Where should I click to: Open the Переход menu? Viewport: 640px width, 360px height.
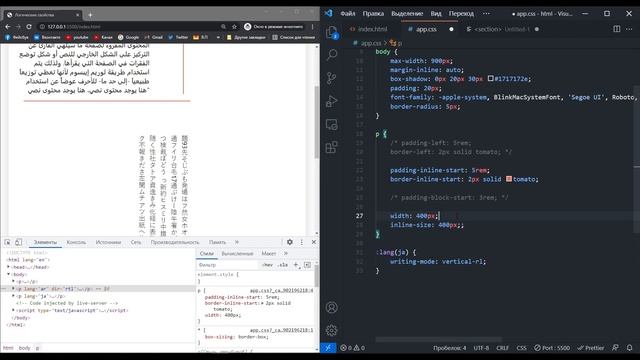461,13
